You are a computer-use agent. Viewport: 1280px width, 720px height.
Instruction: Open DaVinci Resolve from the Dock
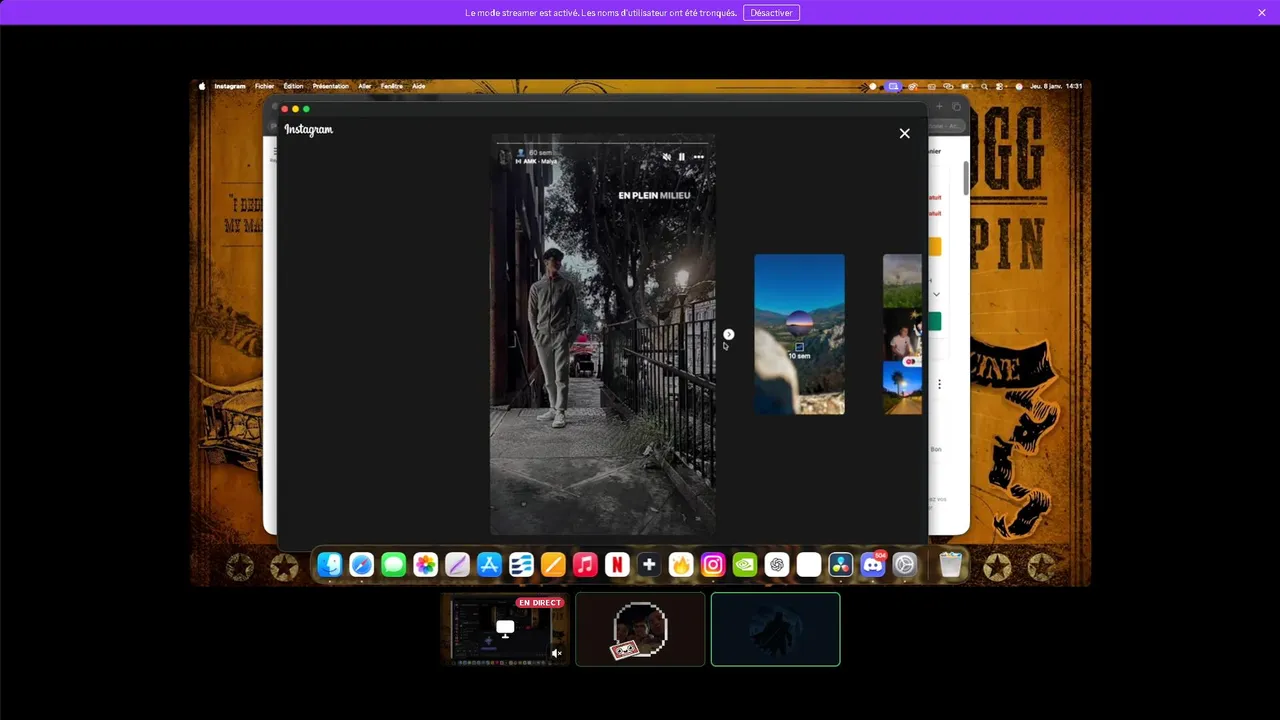pos(841,565)
